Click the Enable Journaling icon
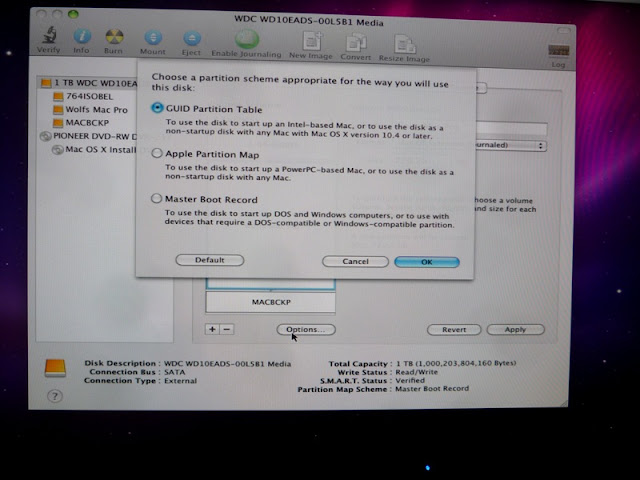This screenshot has height=480, width=640. 247,40
